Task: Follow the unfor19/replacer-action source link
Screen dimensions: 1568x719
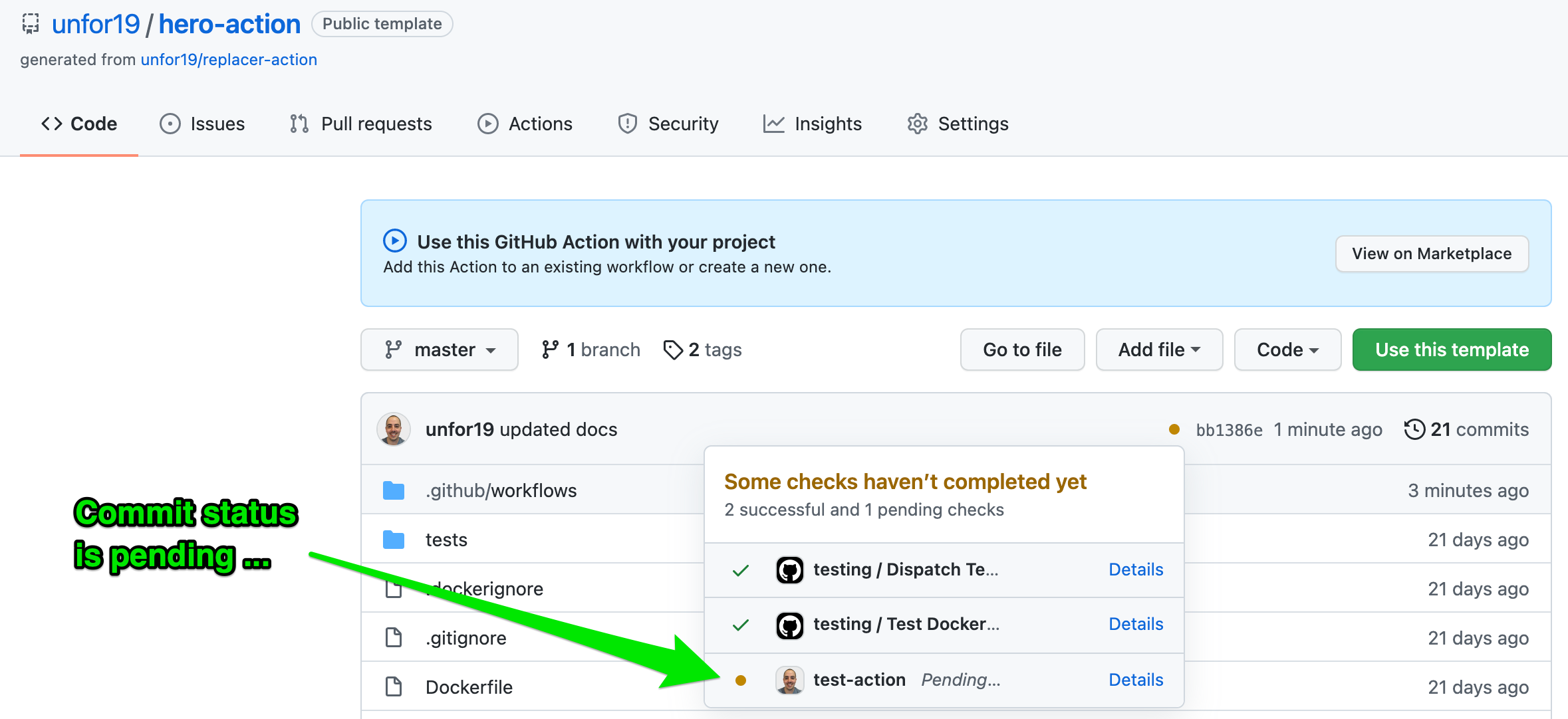Action: (229, 60)
